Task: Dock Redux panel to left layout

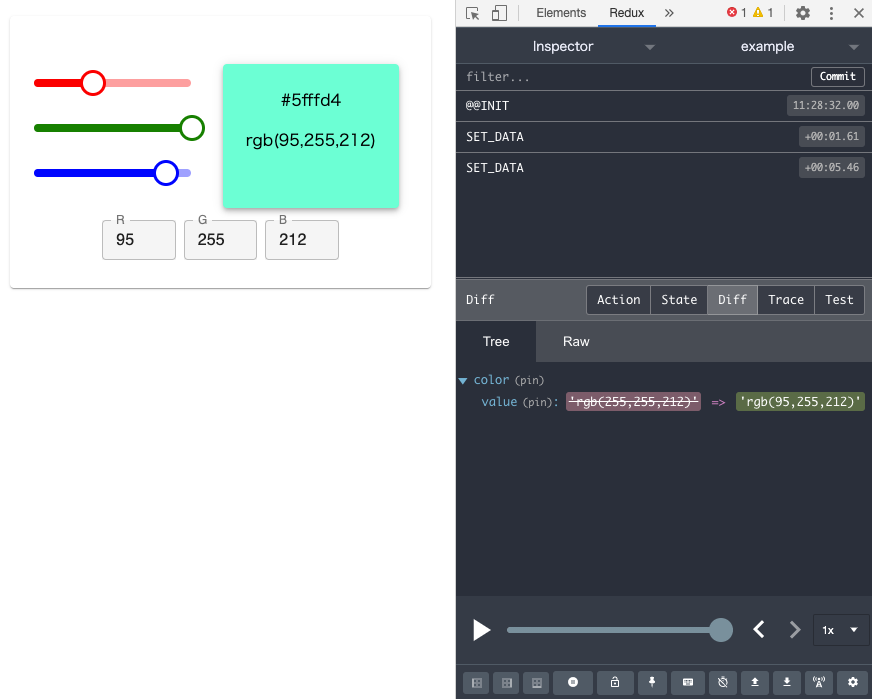Action: click(x=477, y=682)
